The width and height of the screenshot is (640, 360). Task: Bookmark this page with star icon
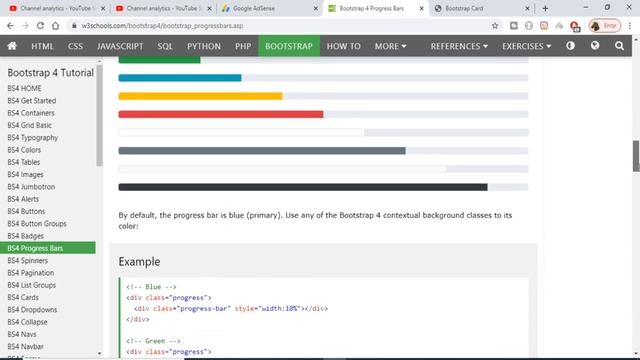click(x=495, y=26)
